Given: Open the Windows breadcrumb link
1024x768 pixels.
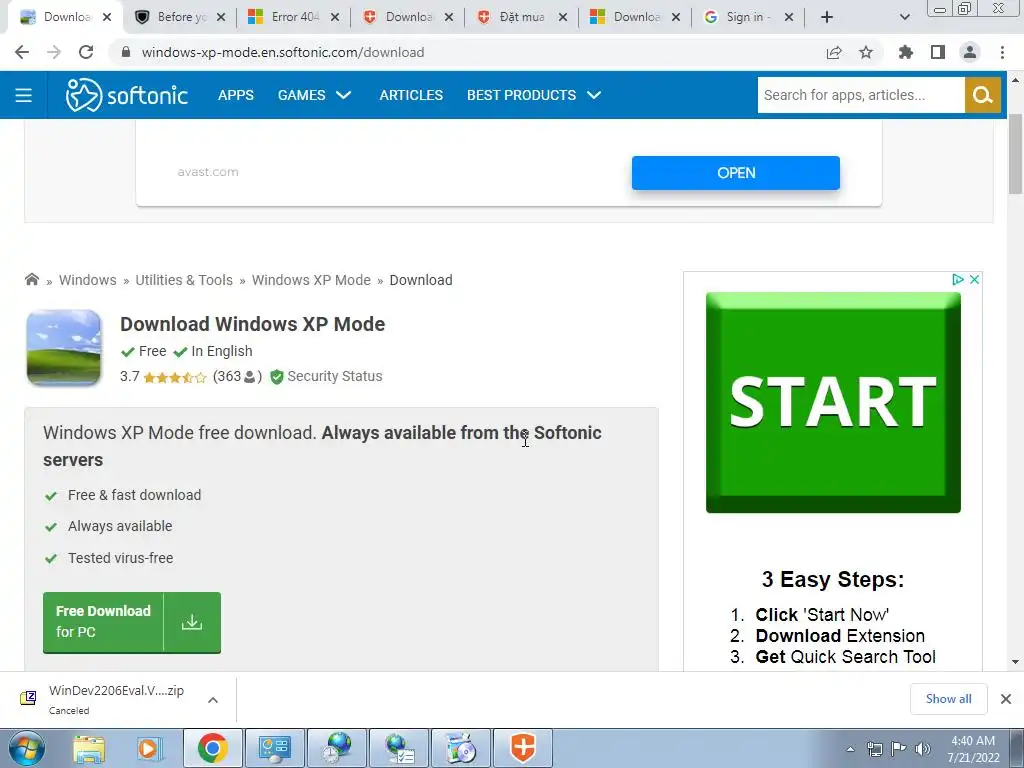Looking at the screenshot, I should click(88, 280).
